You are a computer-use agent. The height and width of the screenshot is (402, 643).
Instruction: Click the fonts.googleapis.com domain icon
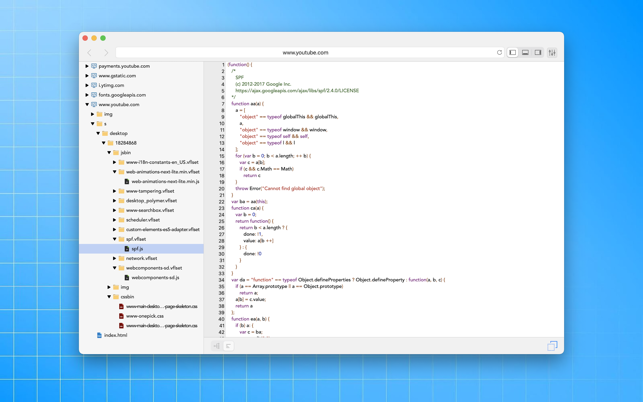(94, 95)
